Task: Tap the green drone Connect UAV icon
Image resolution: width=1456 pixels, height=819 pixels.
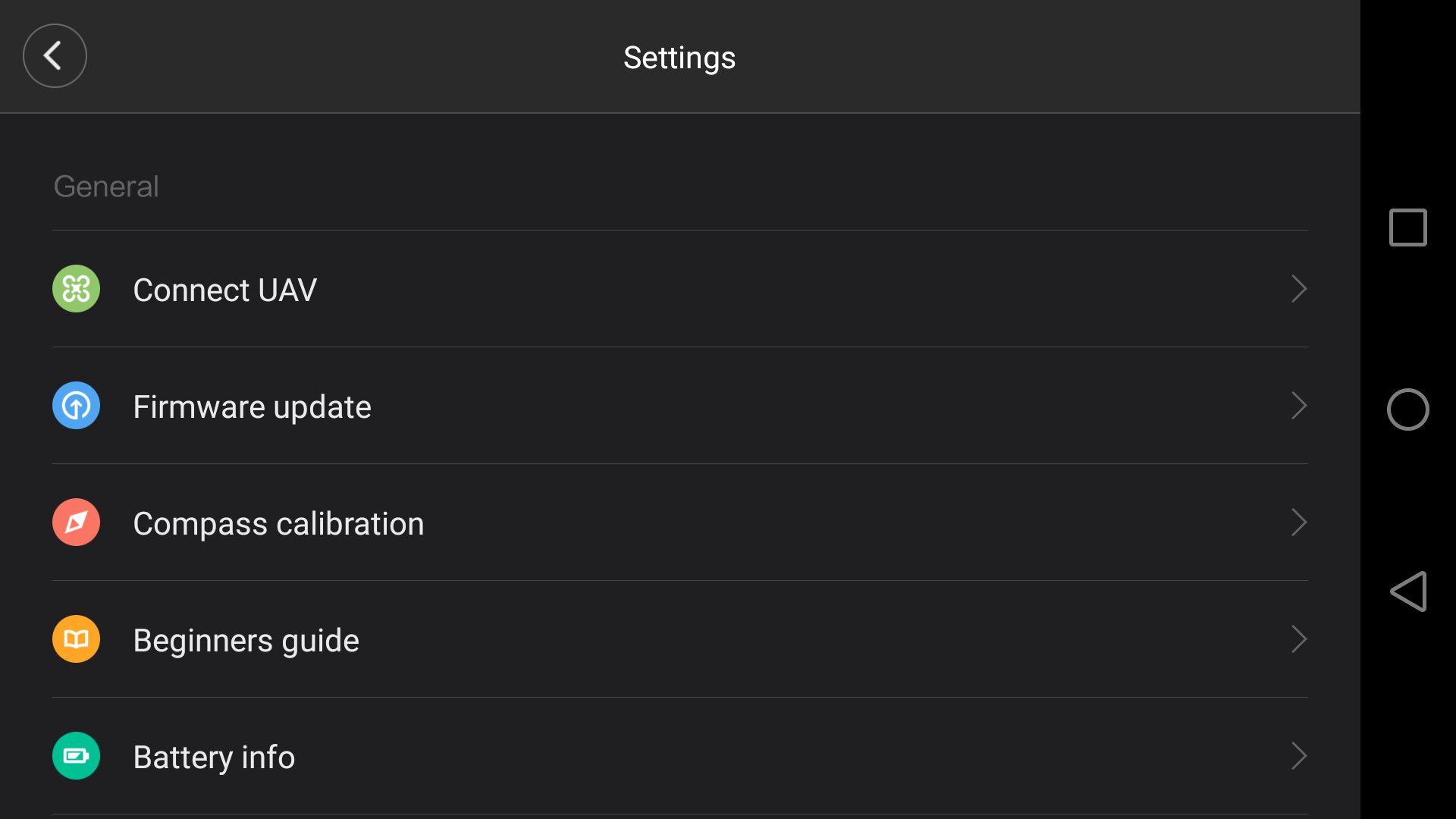Action: 76,289
